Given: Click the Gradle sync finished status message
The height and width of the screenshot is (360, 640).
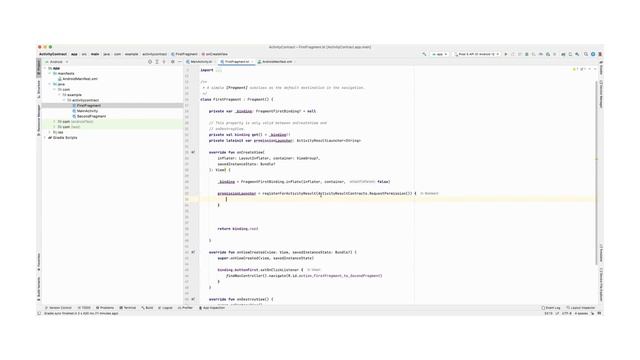Looking at the screenshot, I should (81, 313).
